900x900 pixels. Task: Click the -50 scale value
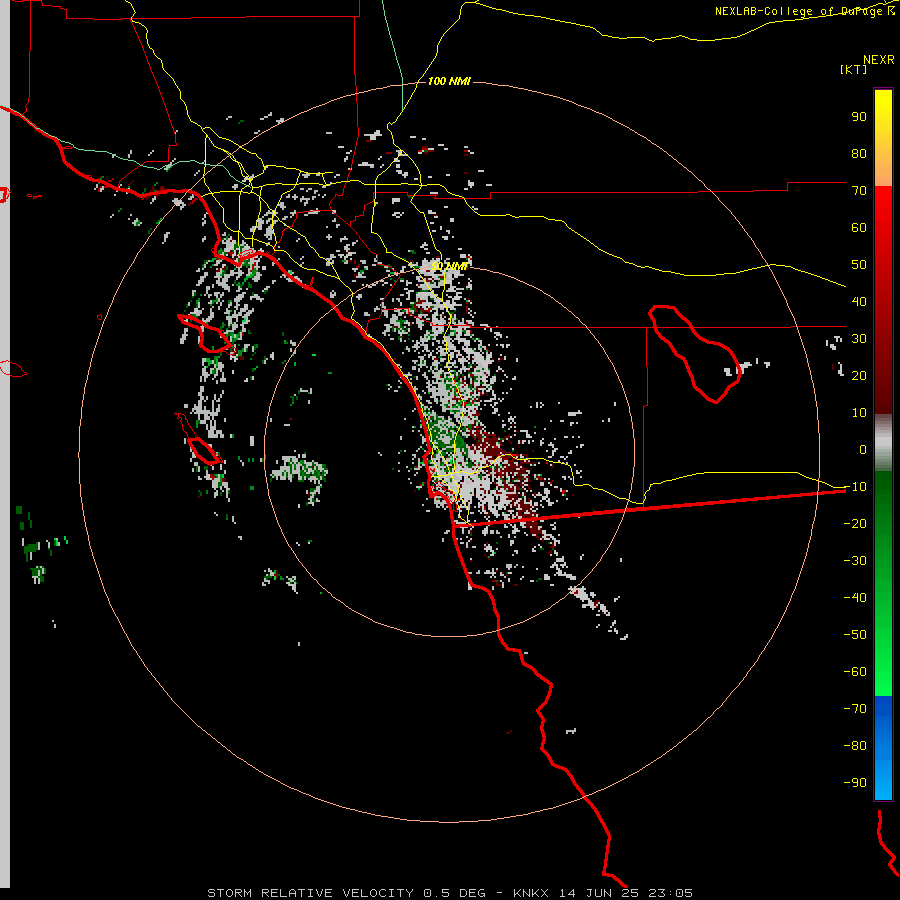pyautogui.click(x=855, y=635)
